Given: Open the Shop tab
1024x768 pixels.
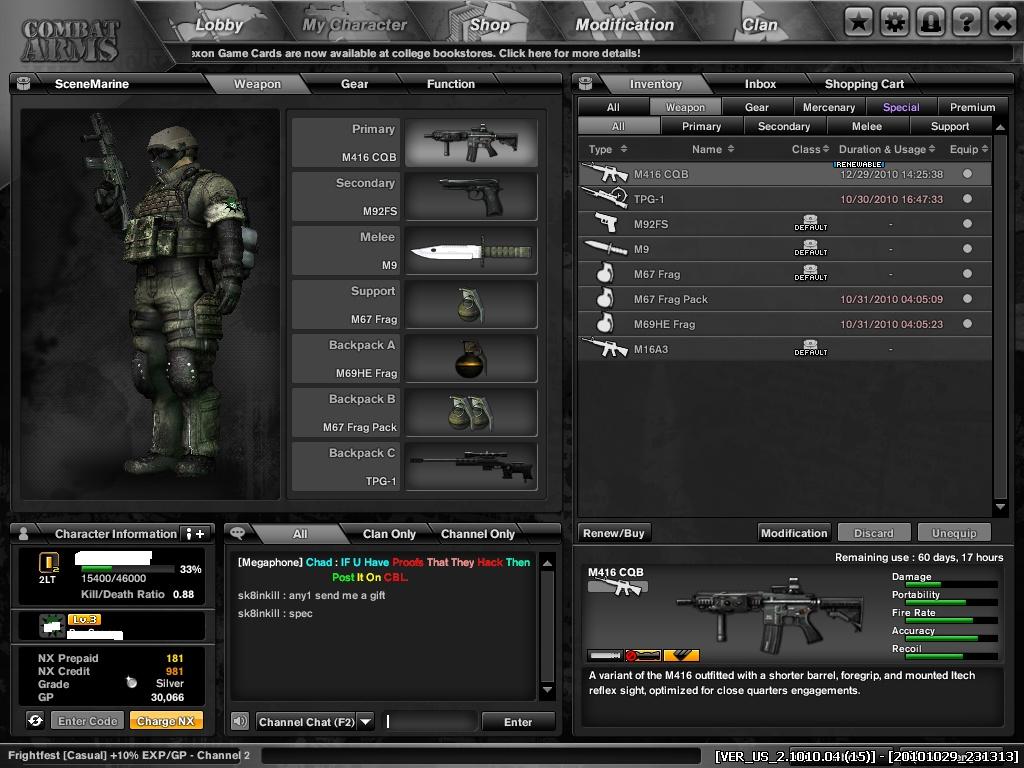Looking at the screenshot, I should pos(490,25).
